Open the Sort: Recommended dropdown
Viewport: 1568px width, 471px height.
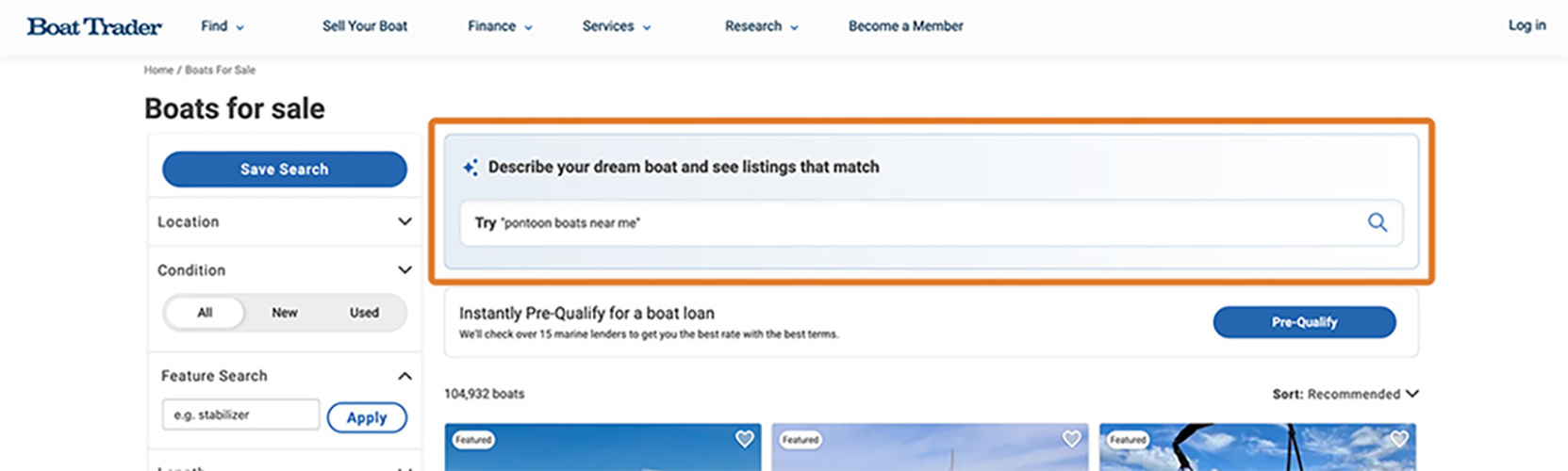pyautogui.click(x=1345, y=394)
